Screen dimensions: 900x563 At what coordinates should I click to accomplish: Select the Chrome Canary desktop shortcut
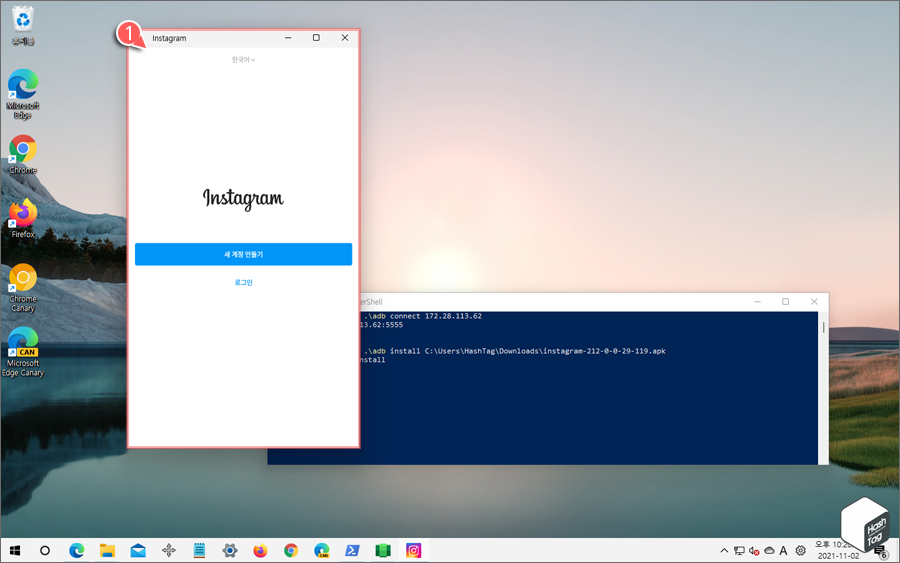coord(23,288)
